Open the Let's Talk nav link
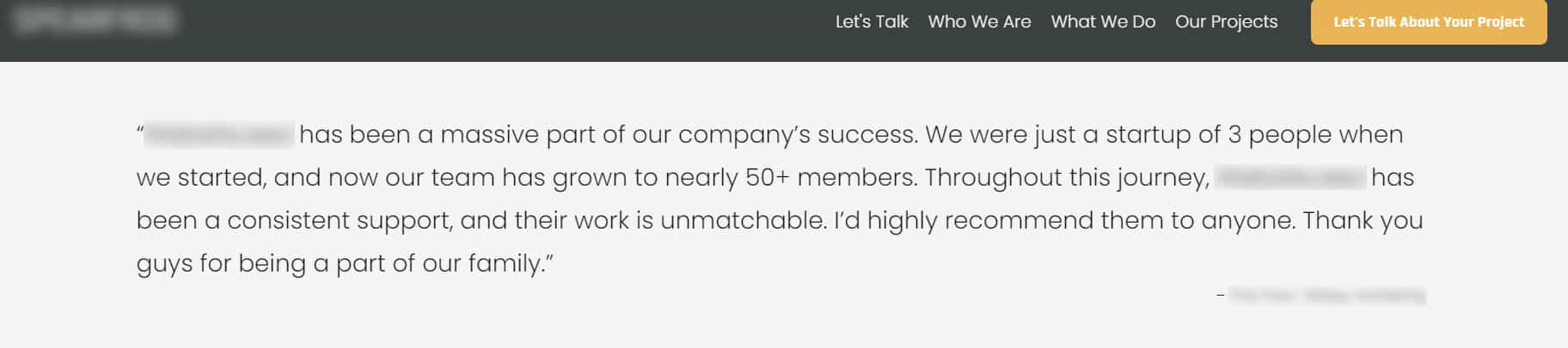 click(872, 21)
